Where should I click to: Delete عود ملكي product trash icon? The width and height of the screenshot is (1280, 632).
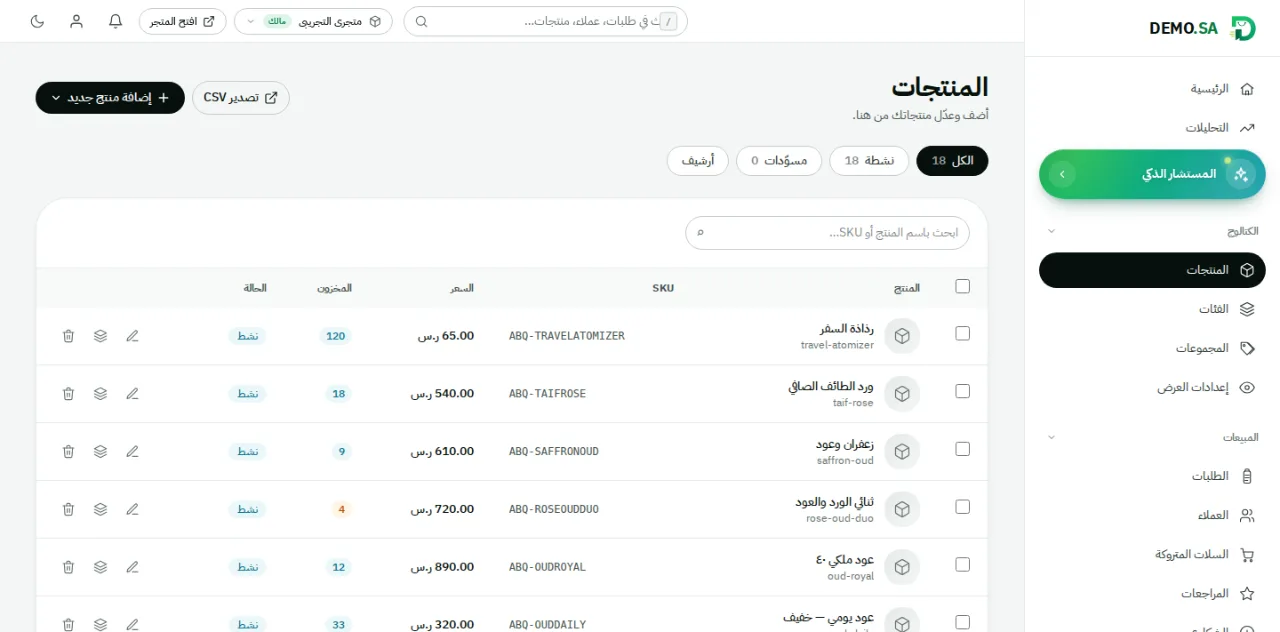point(68,567)
